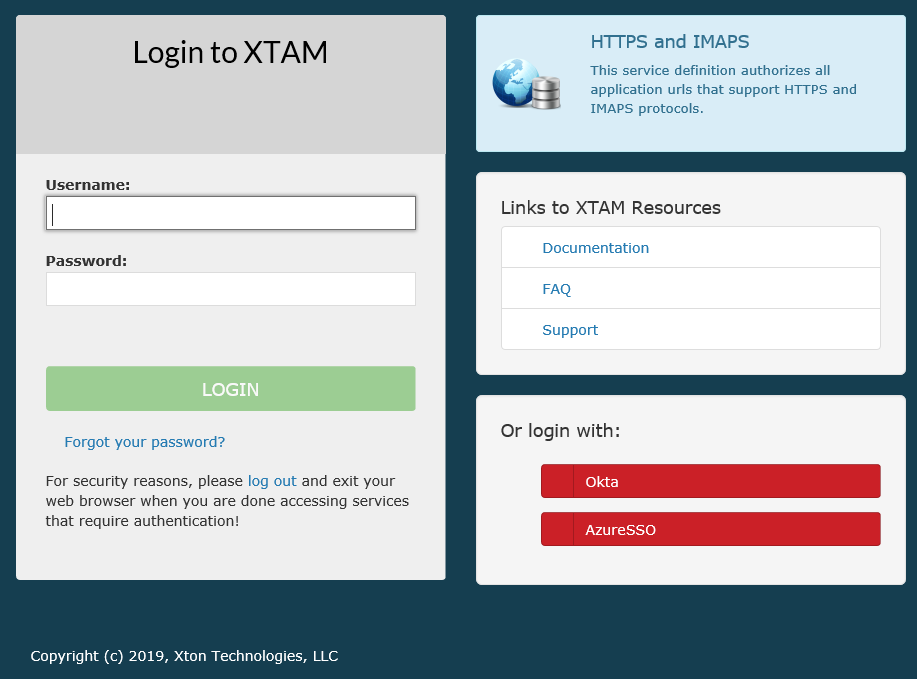Click the 'Links to XTAM Resources' heading
Viewport: 917px width, 679px height.
pos(610,208)
